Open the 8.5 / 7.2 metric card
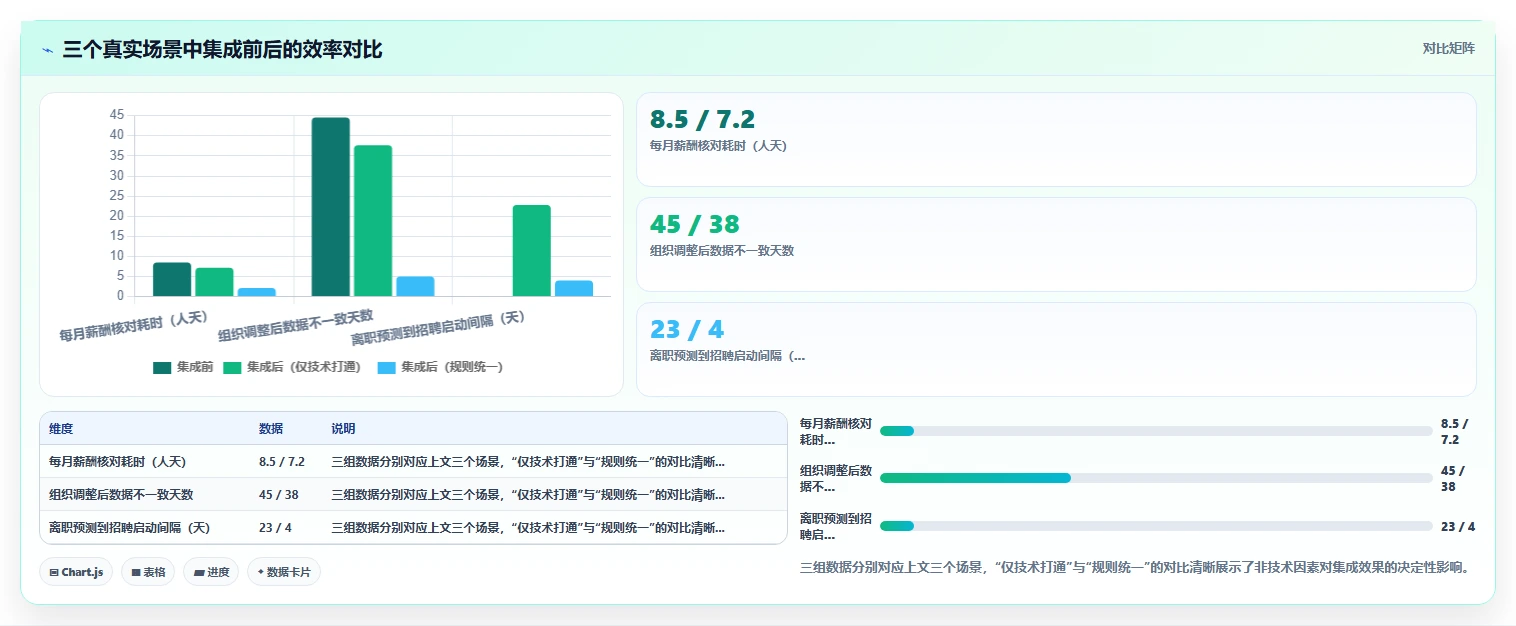This screenshot has height=626, width=1516. pyautogui.click(x=1056, y=139)
